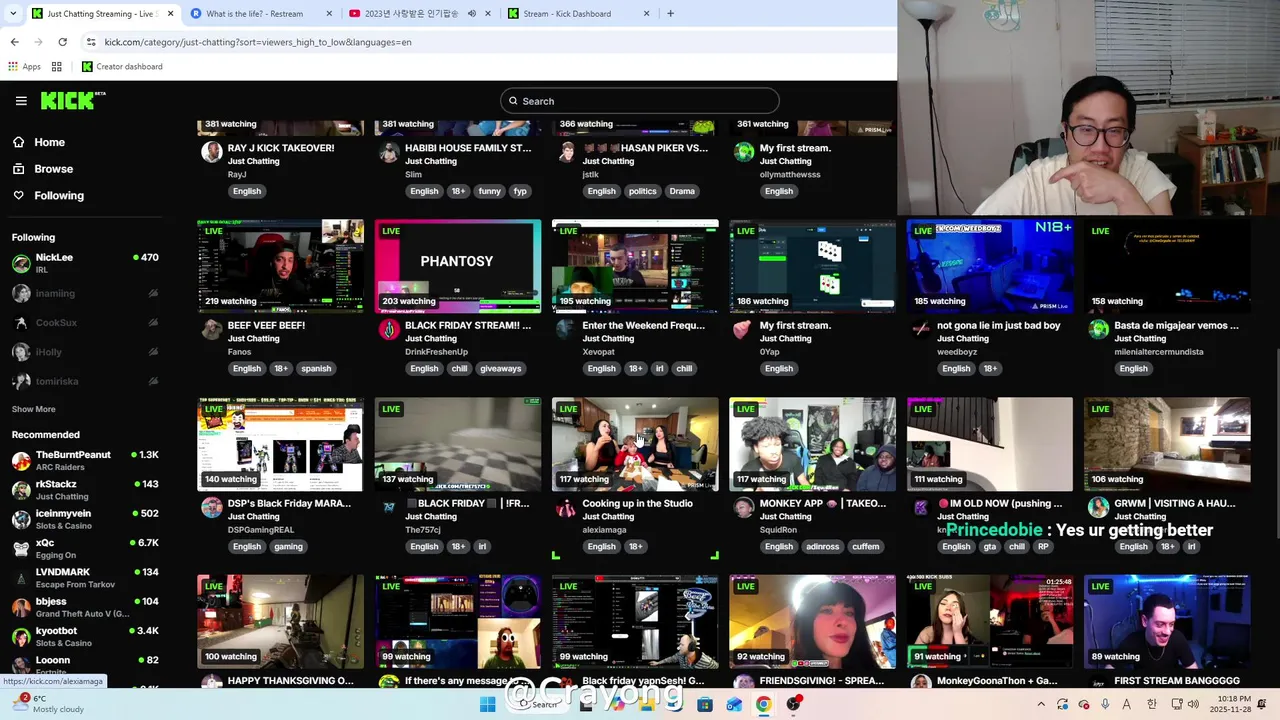
Task: Click DSPGamingREAL channel avatar
Action: (x=211, y=508)
